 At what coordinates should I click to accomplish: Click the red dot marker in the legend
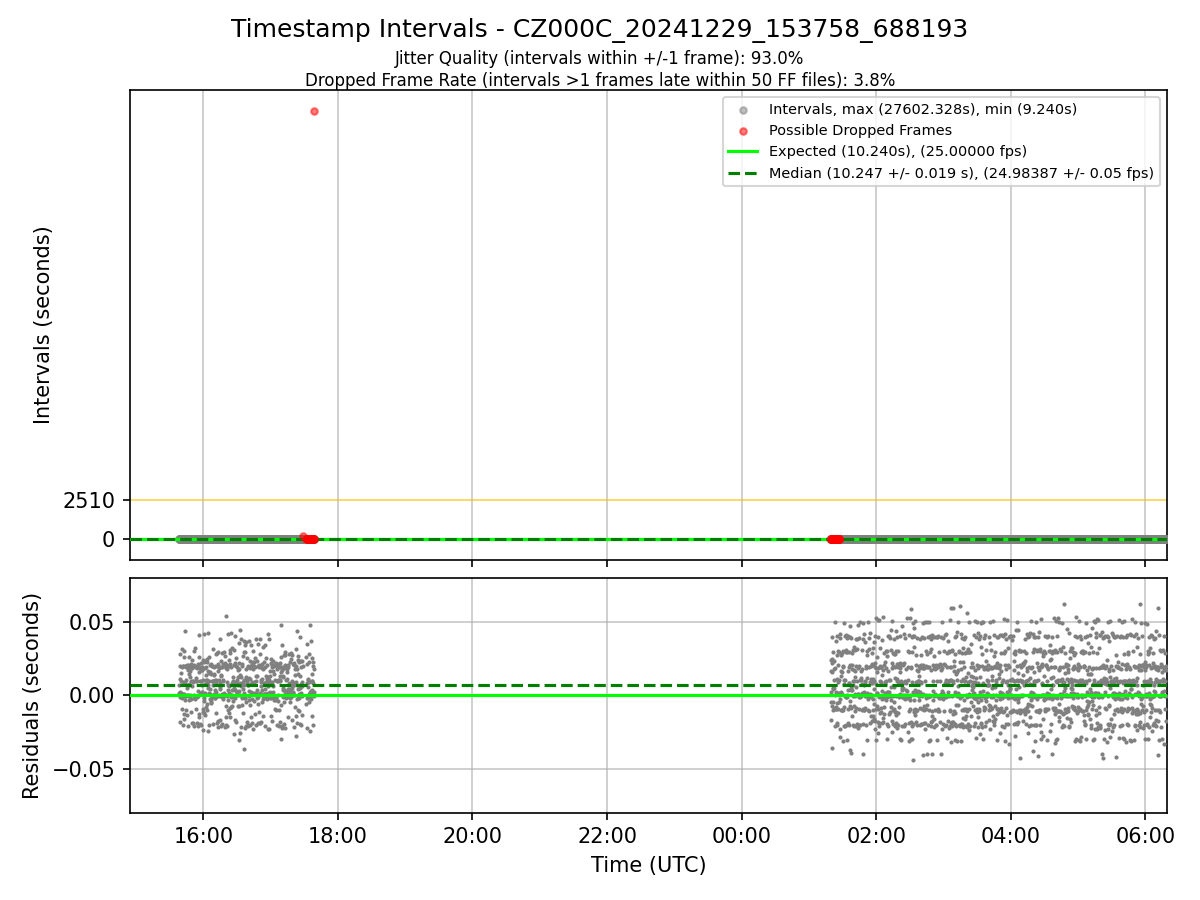click(x=742, y=130)
